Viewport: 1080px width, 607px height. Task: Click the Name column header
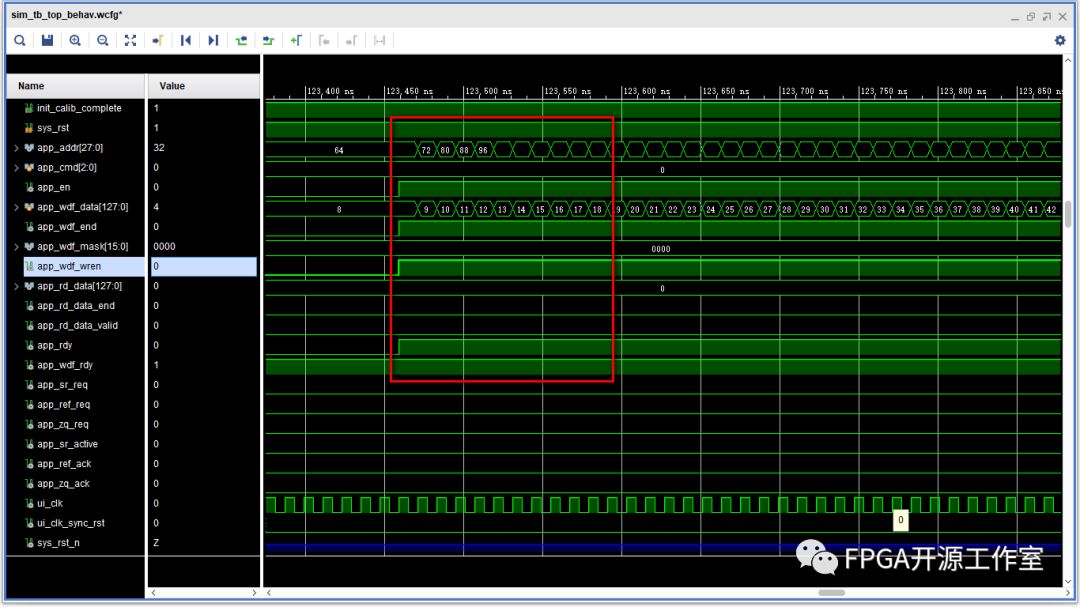pyautogui.click(x=31, y=86)
